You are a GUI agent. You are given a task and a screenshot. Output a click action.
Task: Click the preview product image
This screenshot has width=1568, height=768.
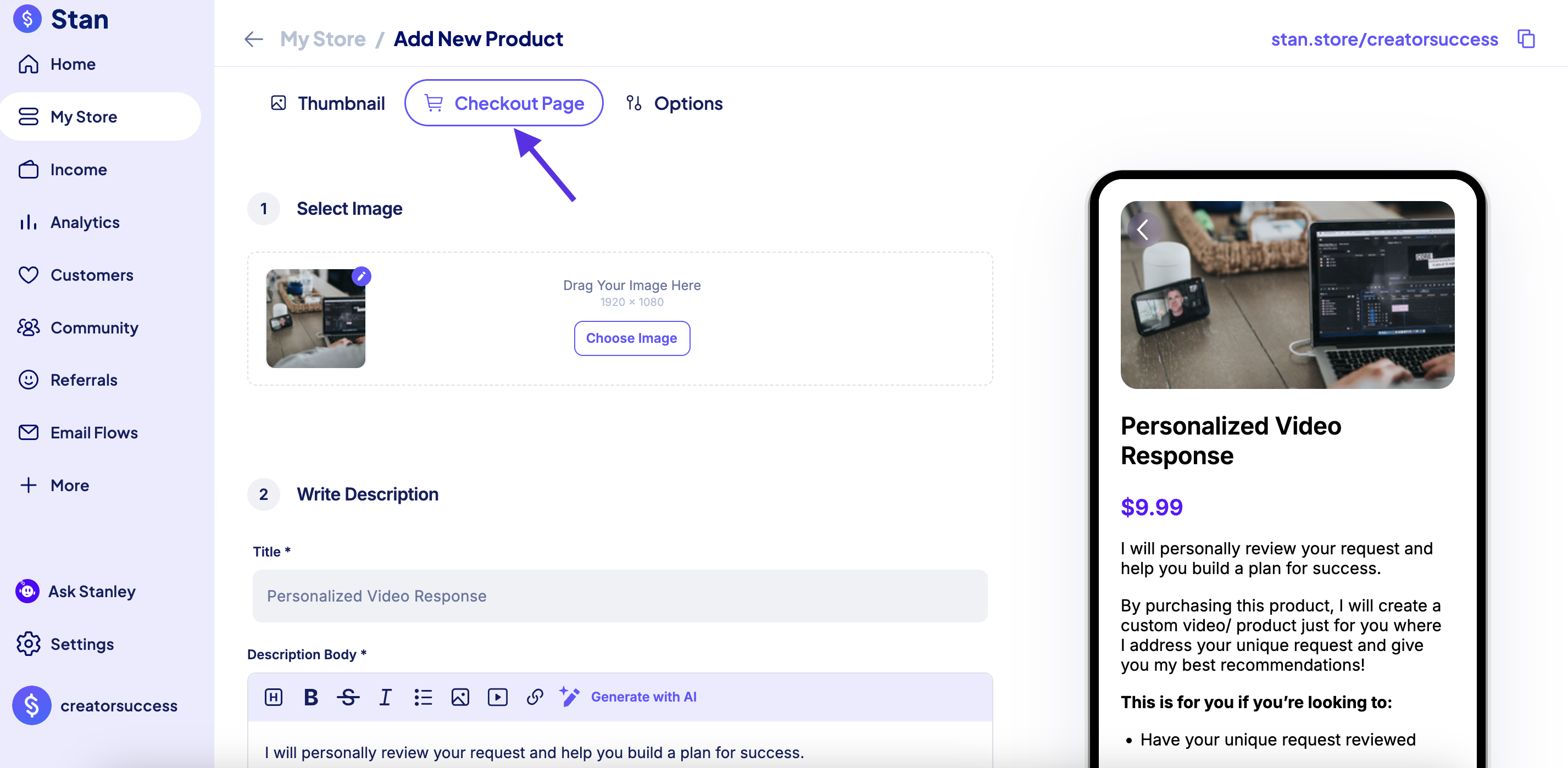click(x=1287, y=294)
